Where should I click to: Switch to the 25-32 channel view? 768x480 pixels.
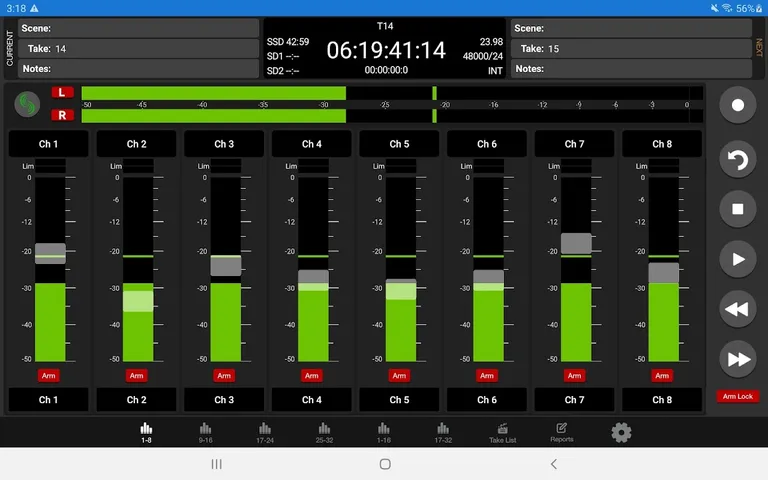pos(324,433)
